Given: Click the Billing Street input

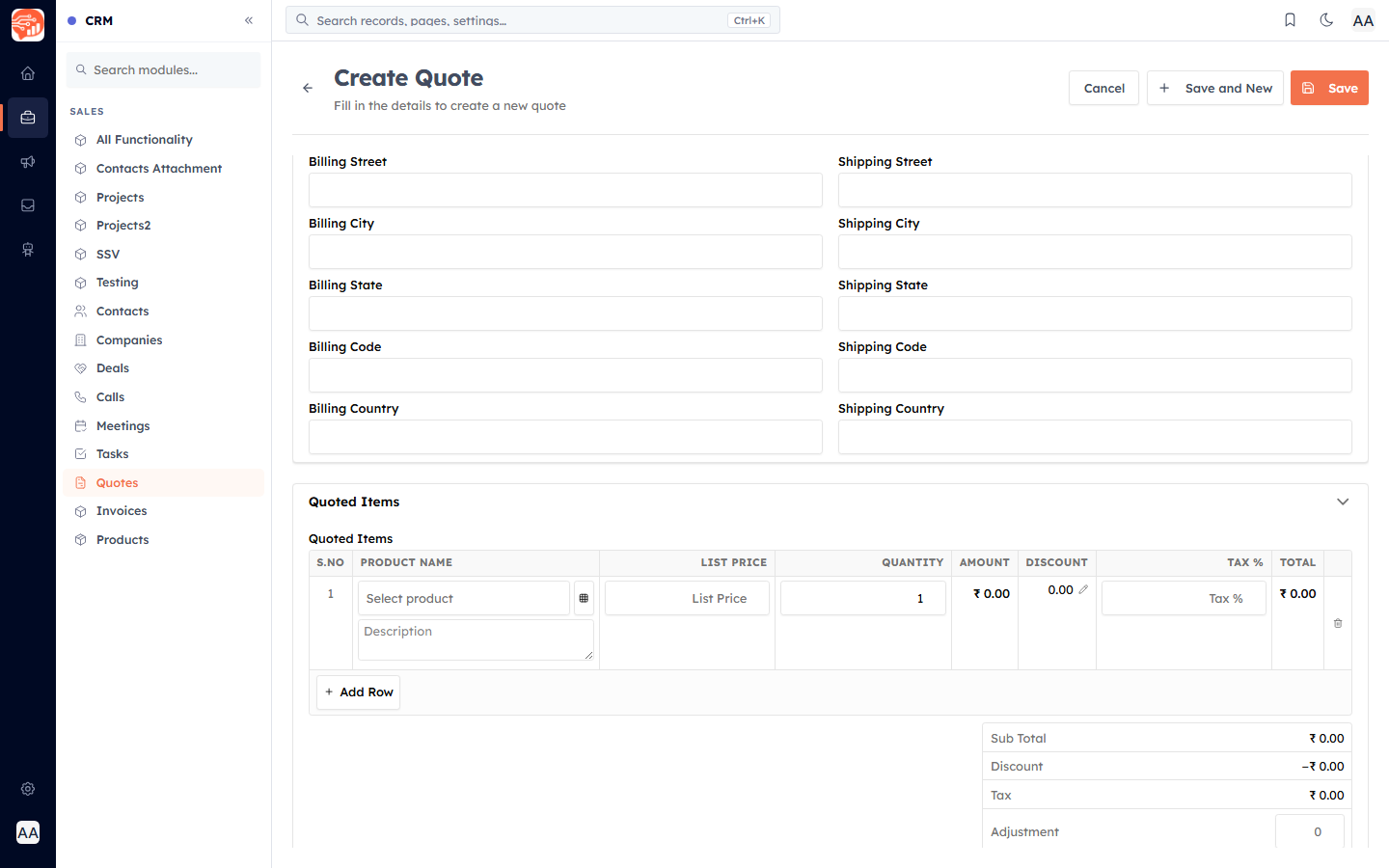Looking at the screenshot, I should click(x=565, y=190).
